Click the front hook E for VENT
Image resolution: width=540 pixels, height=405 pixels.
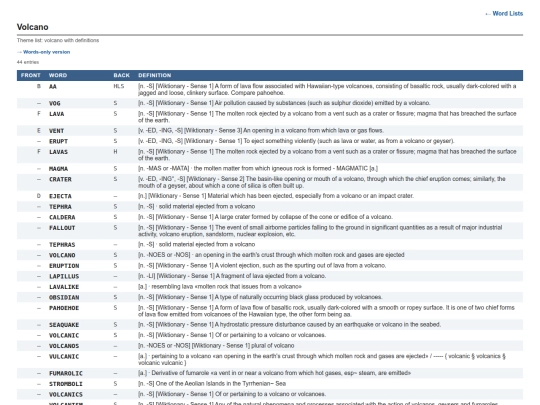pos(39,131)
